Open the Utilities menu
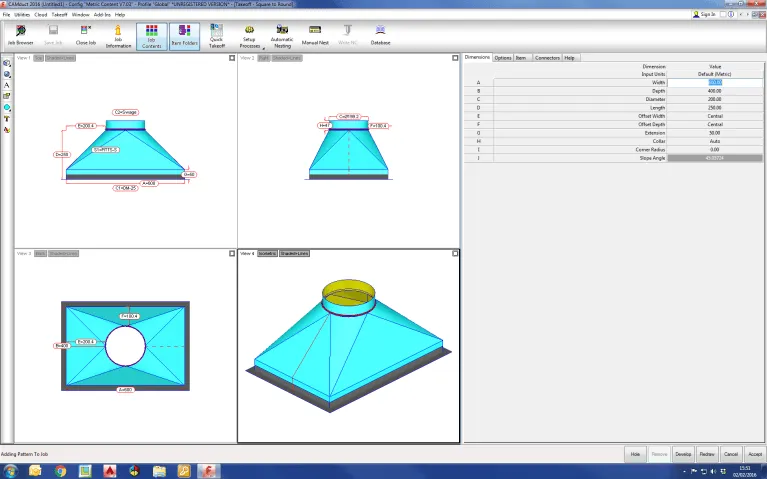This screenshot has width=767, height=479. point(22,15)
